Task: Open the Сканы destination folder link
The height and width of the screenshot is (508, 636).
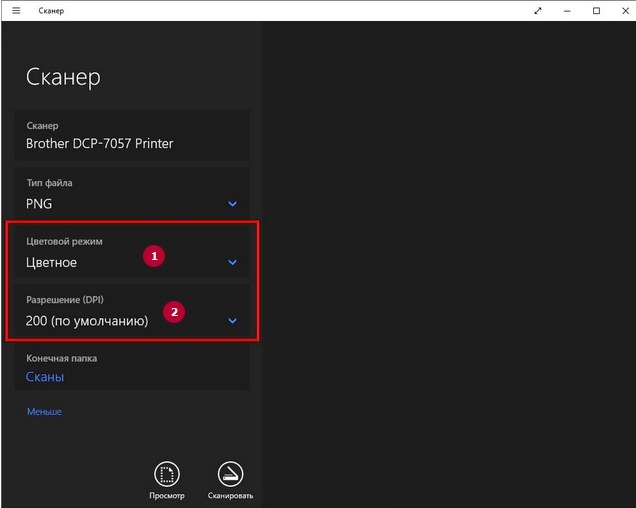Action: point(45,377)
